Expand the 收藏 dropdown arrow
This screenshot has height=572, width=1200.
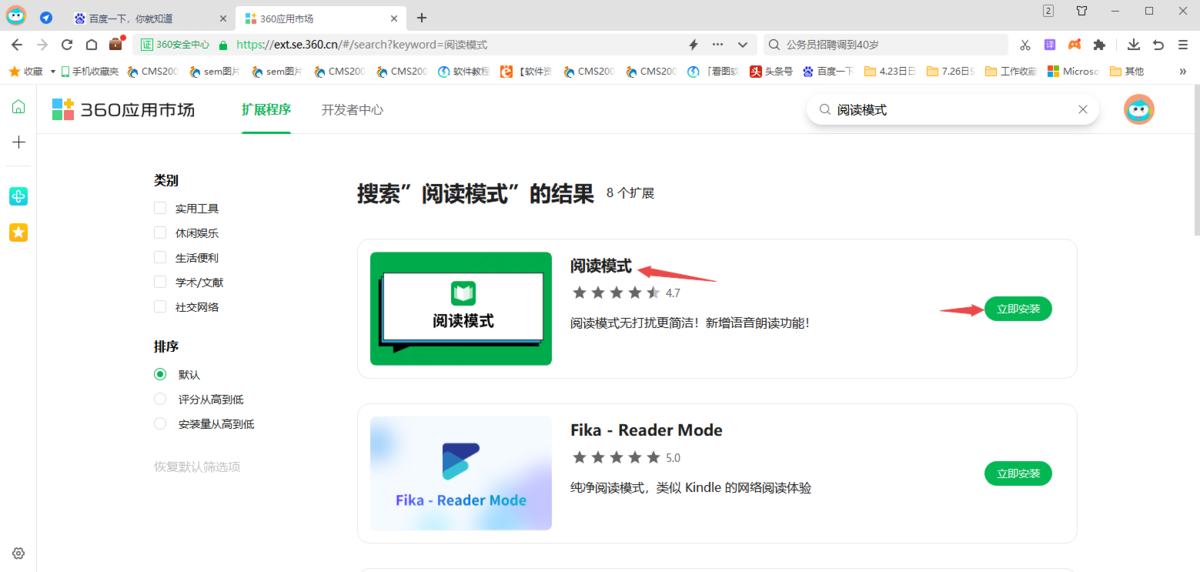tap(52, 72)
